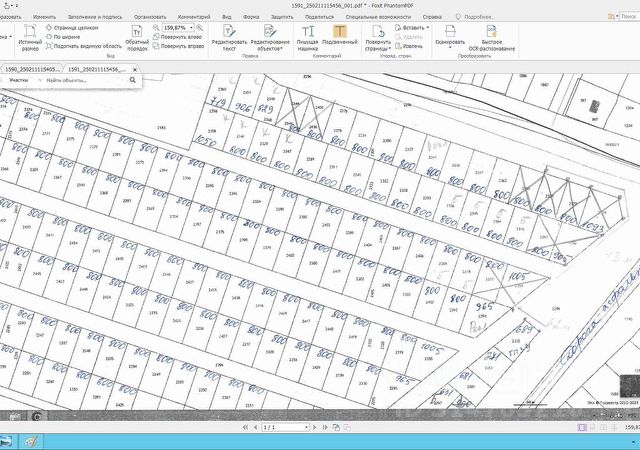Click the magnifier icon in map search
Image resolution: width=640 pixels, height=450 pixels.
point(133,80)
